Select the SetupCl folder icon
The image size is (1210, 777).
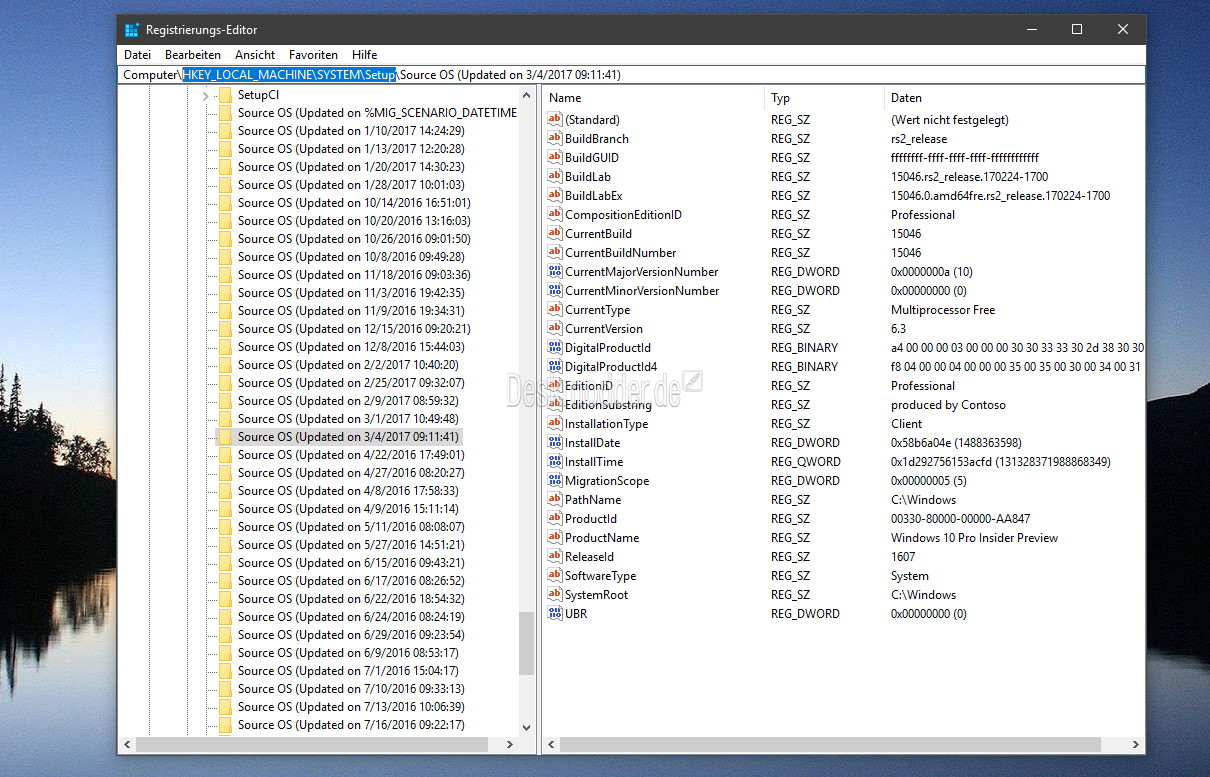[x=225, y=95]
